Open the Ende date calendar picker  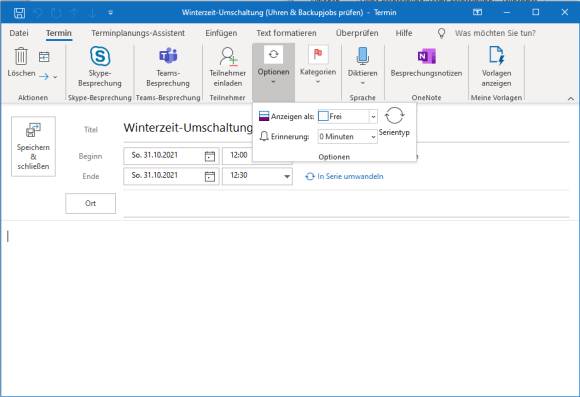point(210,176)
